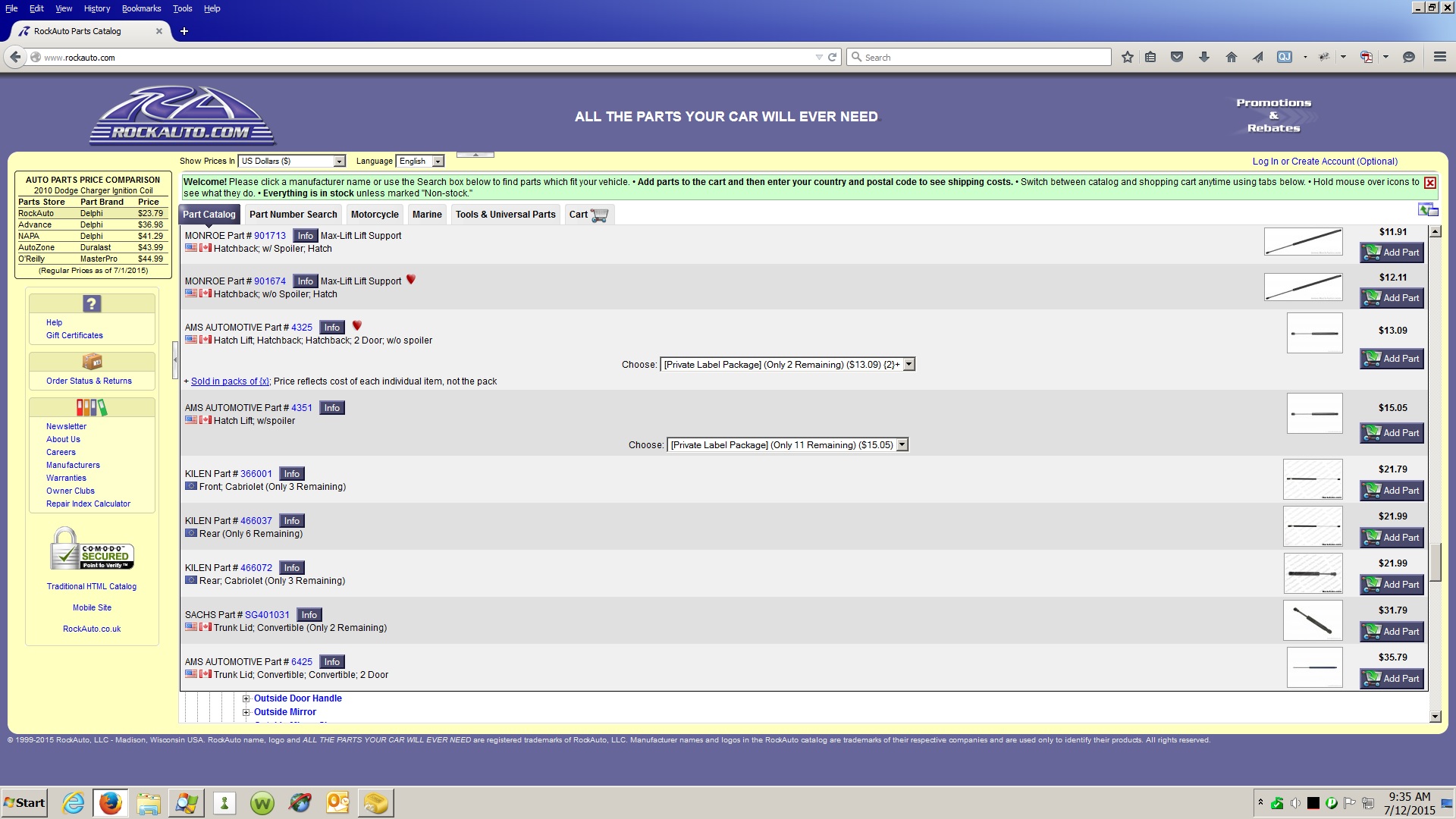The width and height of the screenshot is (1456, 819).
Task: Open the Show Prices In currency dropdown
Action: [x=292, y=161]
